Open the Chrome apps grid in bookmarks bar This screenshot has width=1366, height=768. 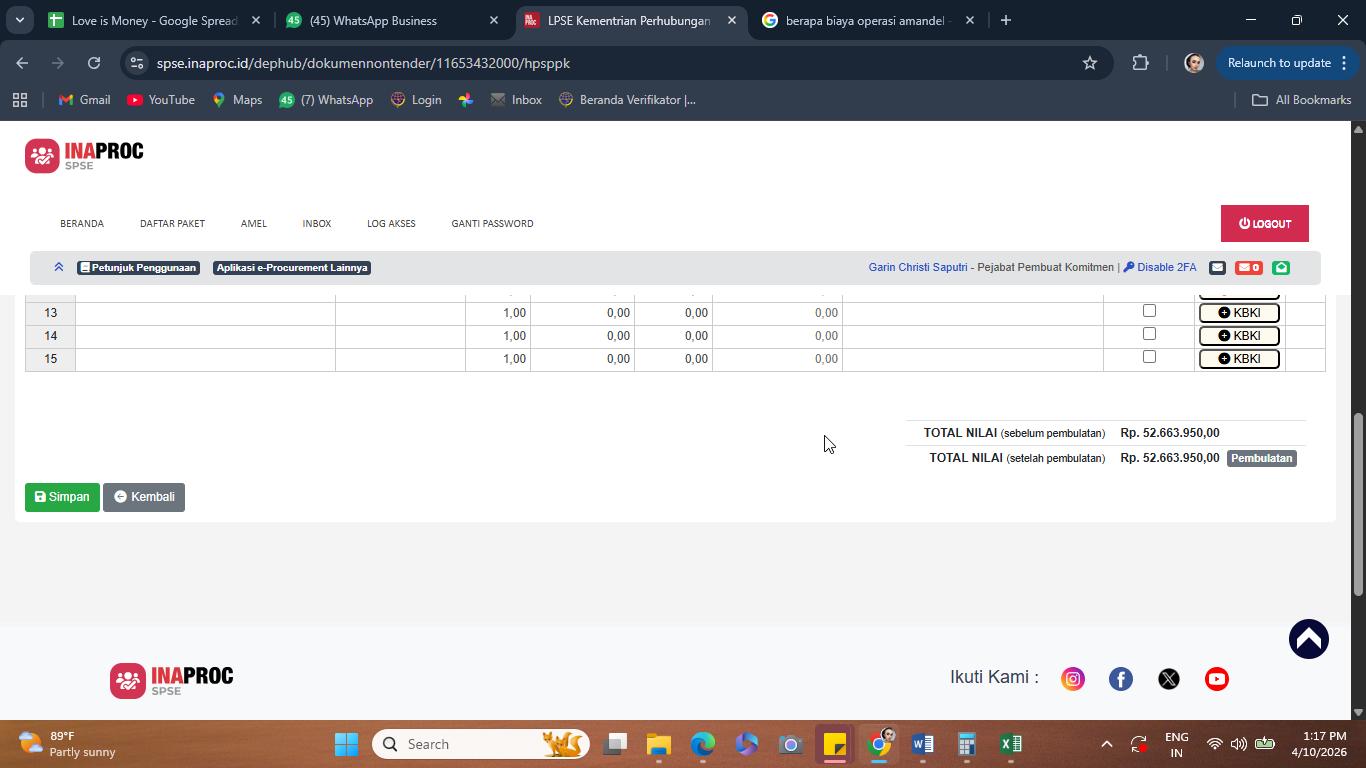pos(20,100)
